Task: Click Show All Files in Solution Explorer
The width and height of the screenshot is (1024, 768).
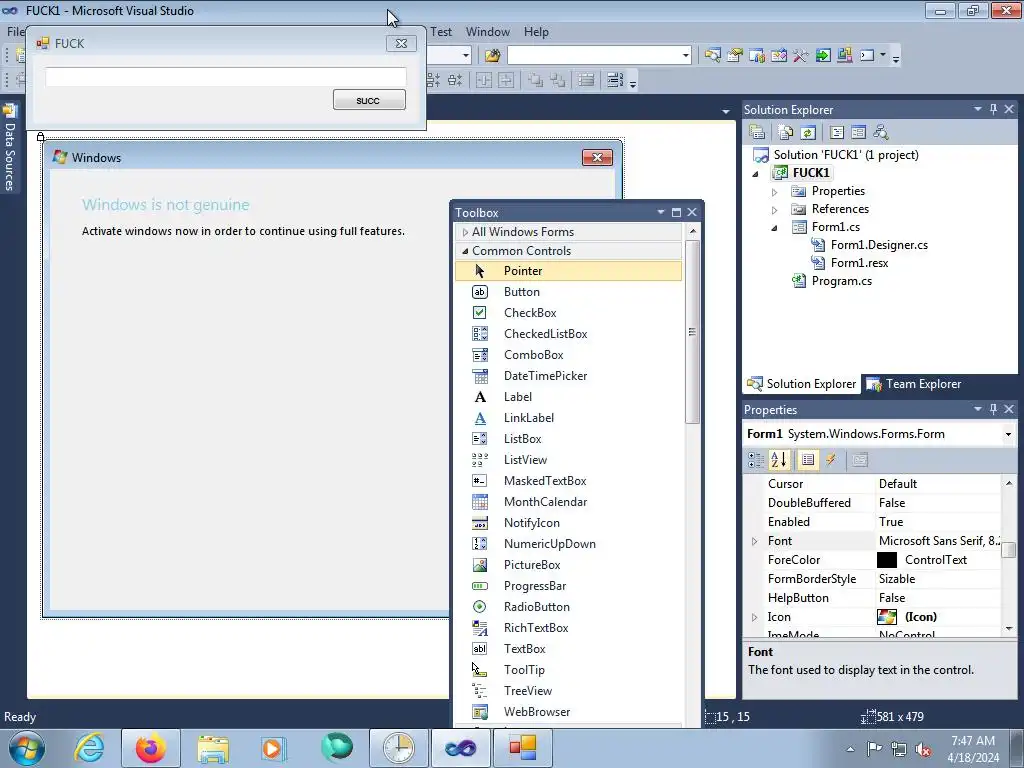Action: pyautogui.click(x=786, y=133)
